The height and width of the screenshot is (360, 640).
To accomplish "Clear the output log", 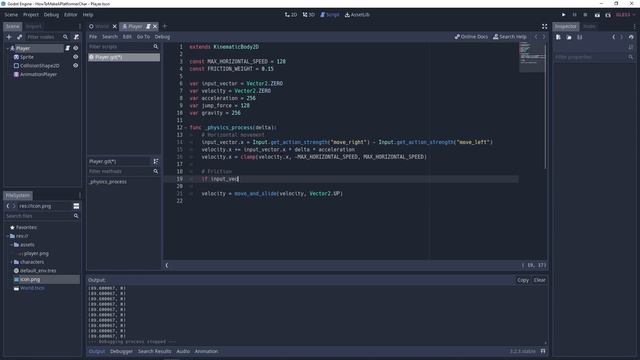I will pos(539,280).
